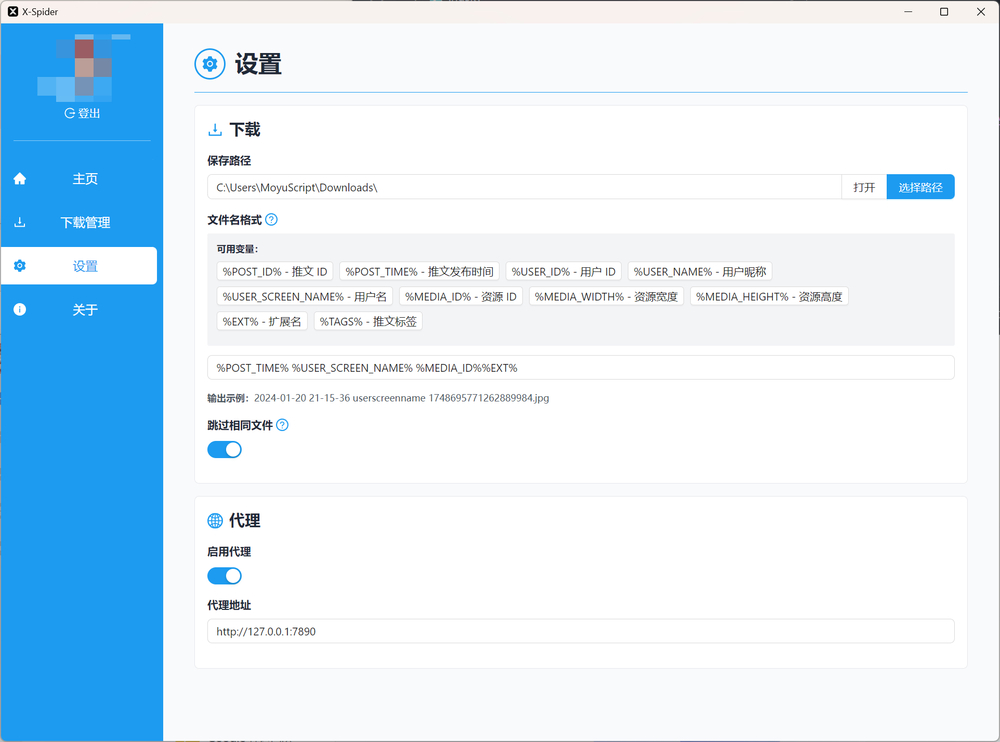Click the 代理地址 input field

(580, 631)
